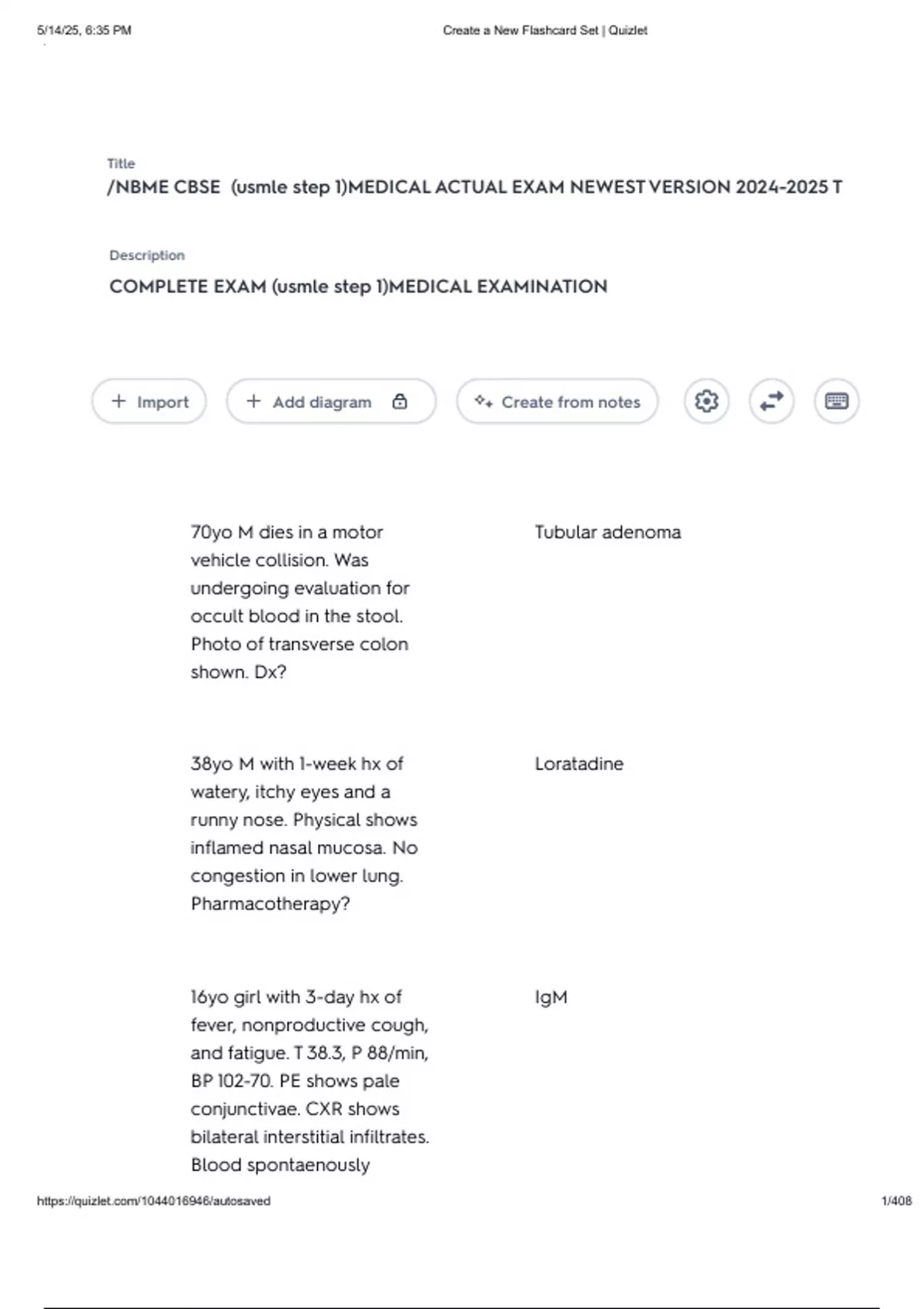924x1309 pixels.
Task: Select the IgM definition field
Action: pos(551,997)
